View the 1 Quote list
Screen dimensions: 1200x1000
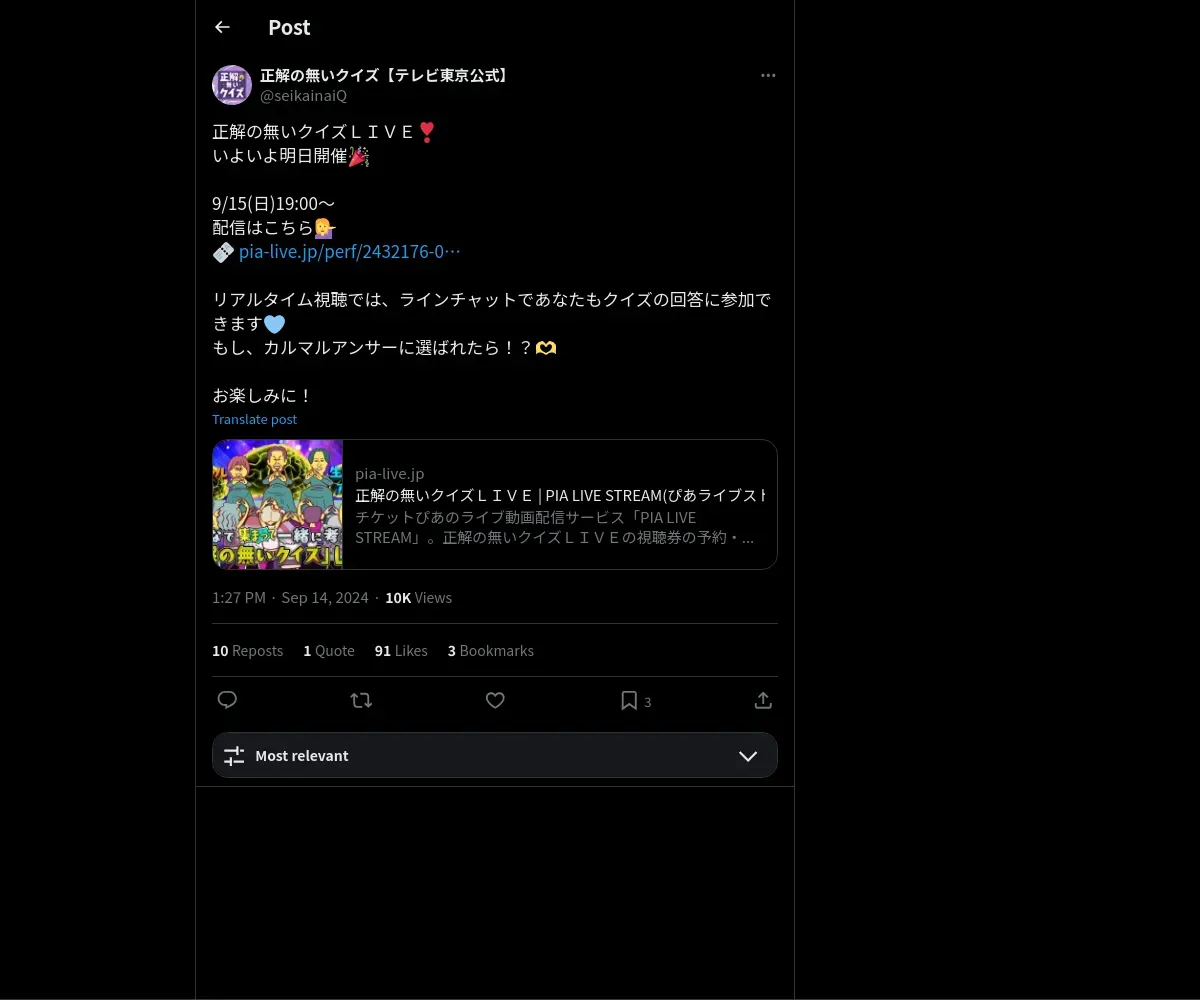(329, 650)
